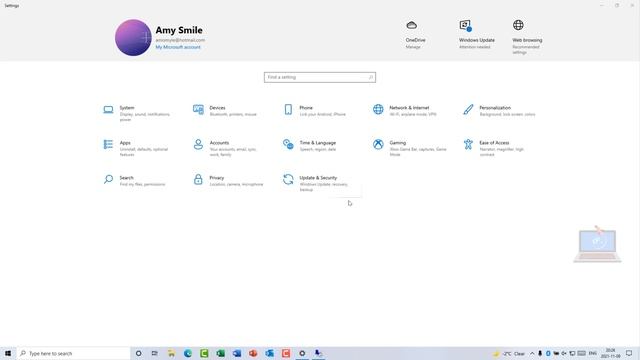Click the ENG language indicator
This screenshot has width=640, height=360.
593,353
